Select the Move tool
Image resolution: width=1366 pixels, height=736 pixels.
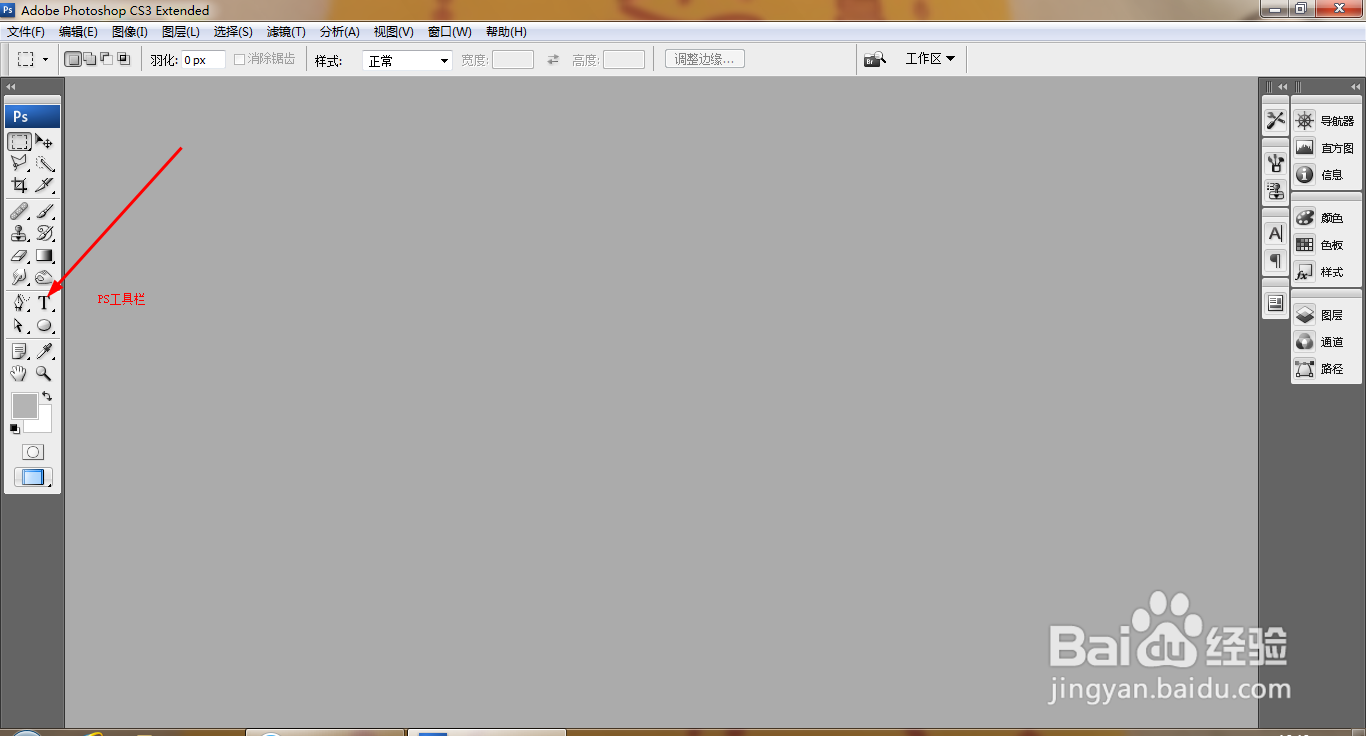click(44, 141)
